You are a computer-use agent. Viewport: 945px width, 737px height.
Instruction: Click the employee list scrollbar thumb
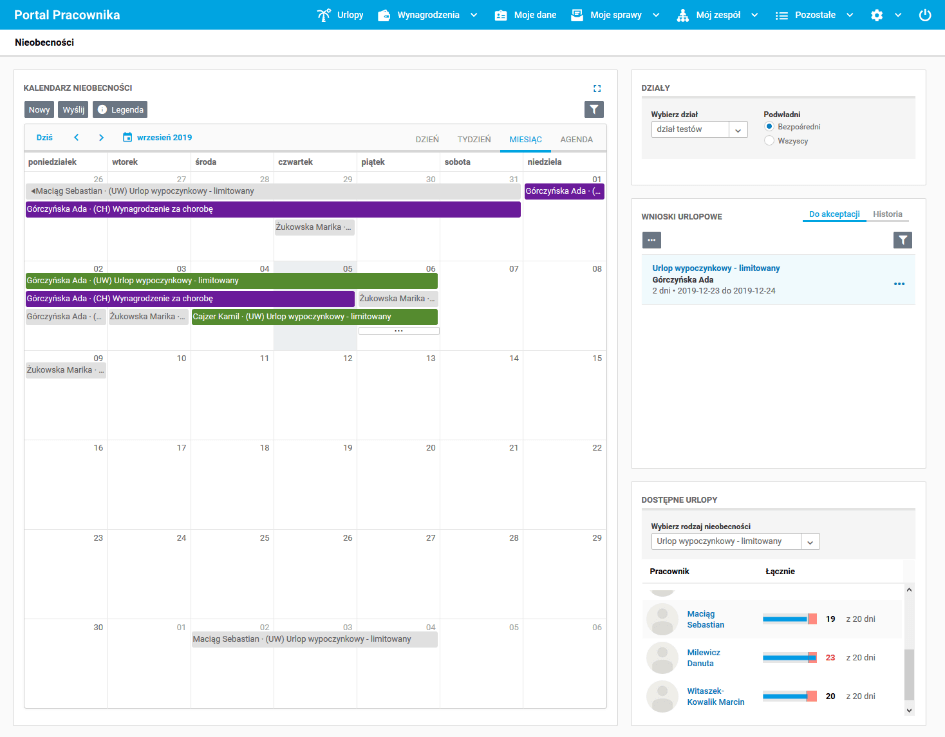tap(909, 675)
